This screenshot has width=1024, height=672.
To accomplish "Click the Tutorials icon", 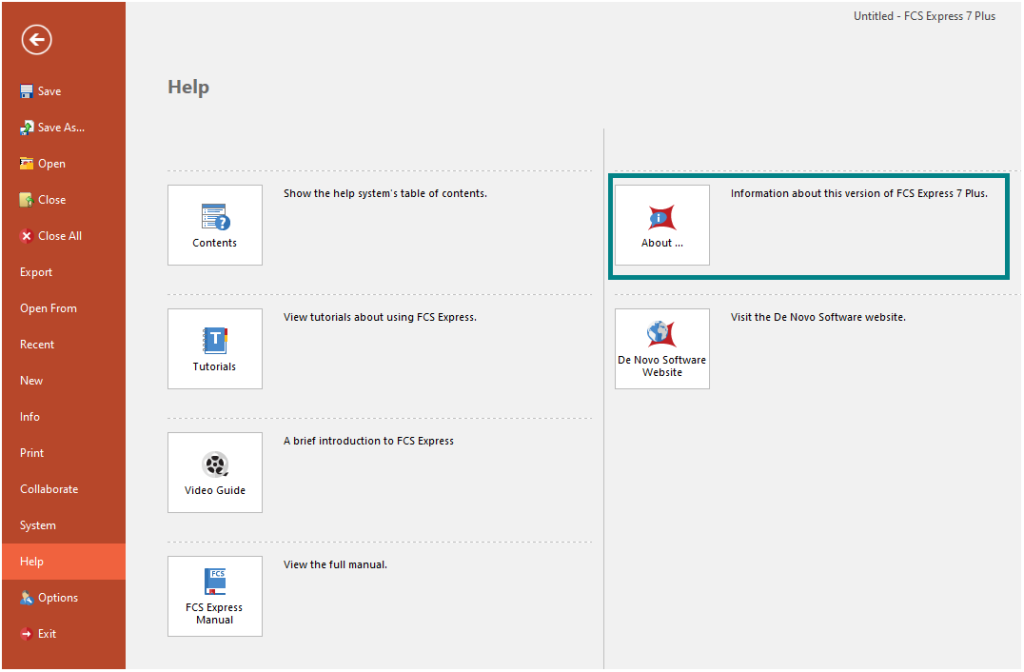I will [214, 348].
